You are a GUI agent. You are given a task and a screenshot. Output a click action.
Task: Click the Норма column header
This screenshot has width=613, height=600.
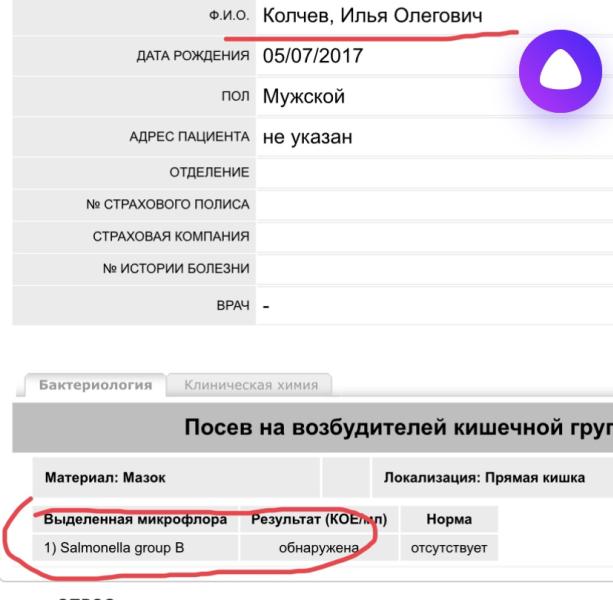tap(449, 519)
